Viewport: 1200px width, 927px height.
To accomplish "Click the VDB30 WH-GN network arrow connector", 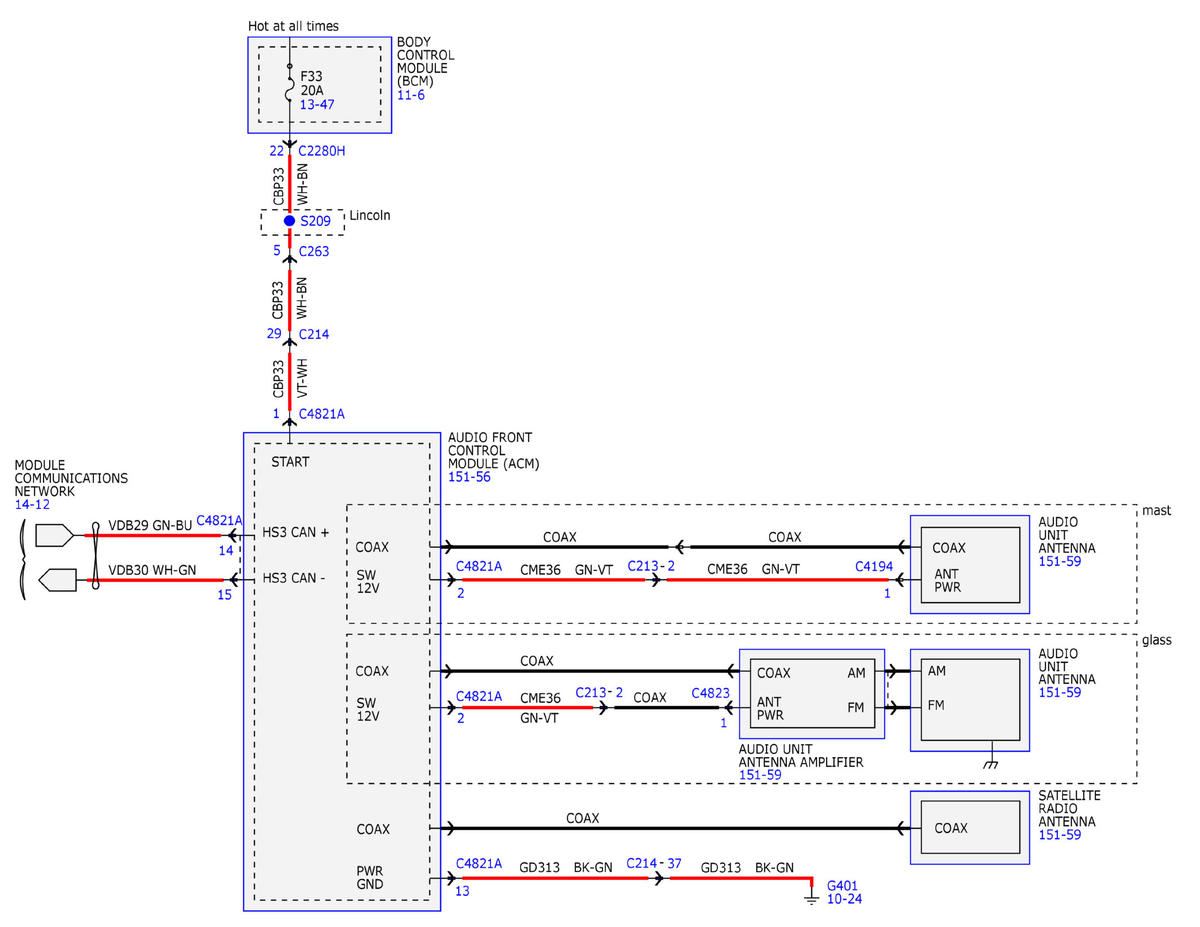I will tap(55, 580).
